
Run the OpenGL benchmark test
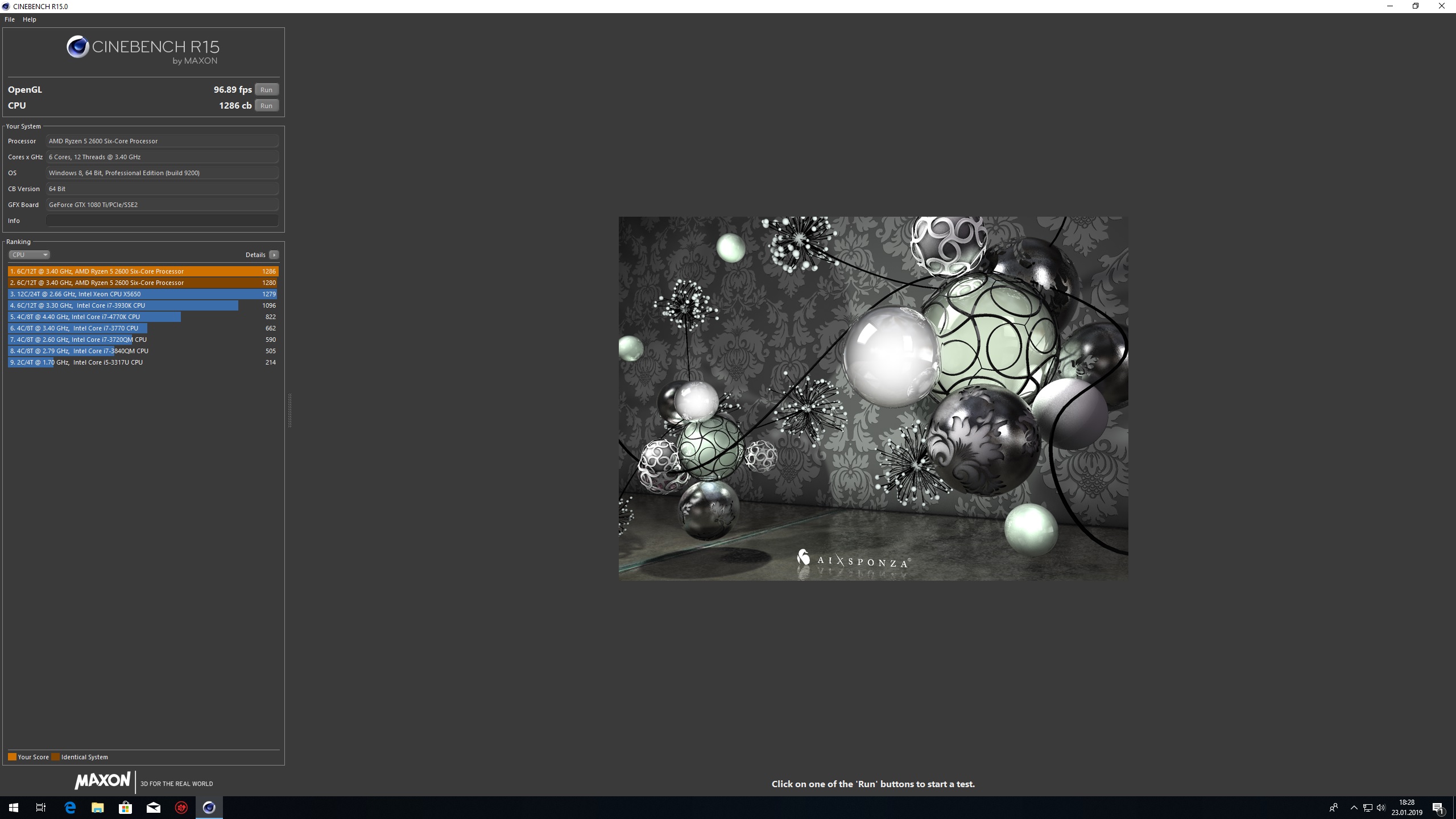pos(266,90)
